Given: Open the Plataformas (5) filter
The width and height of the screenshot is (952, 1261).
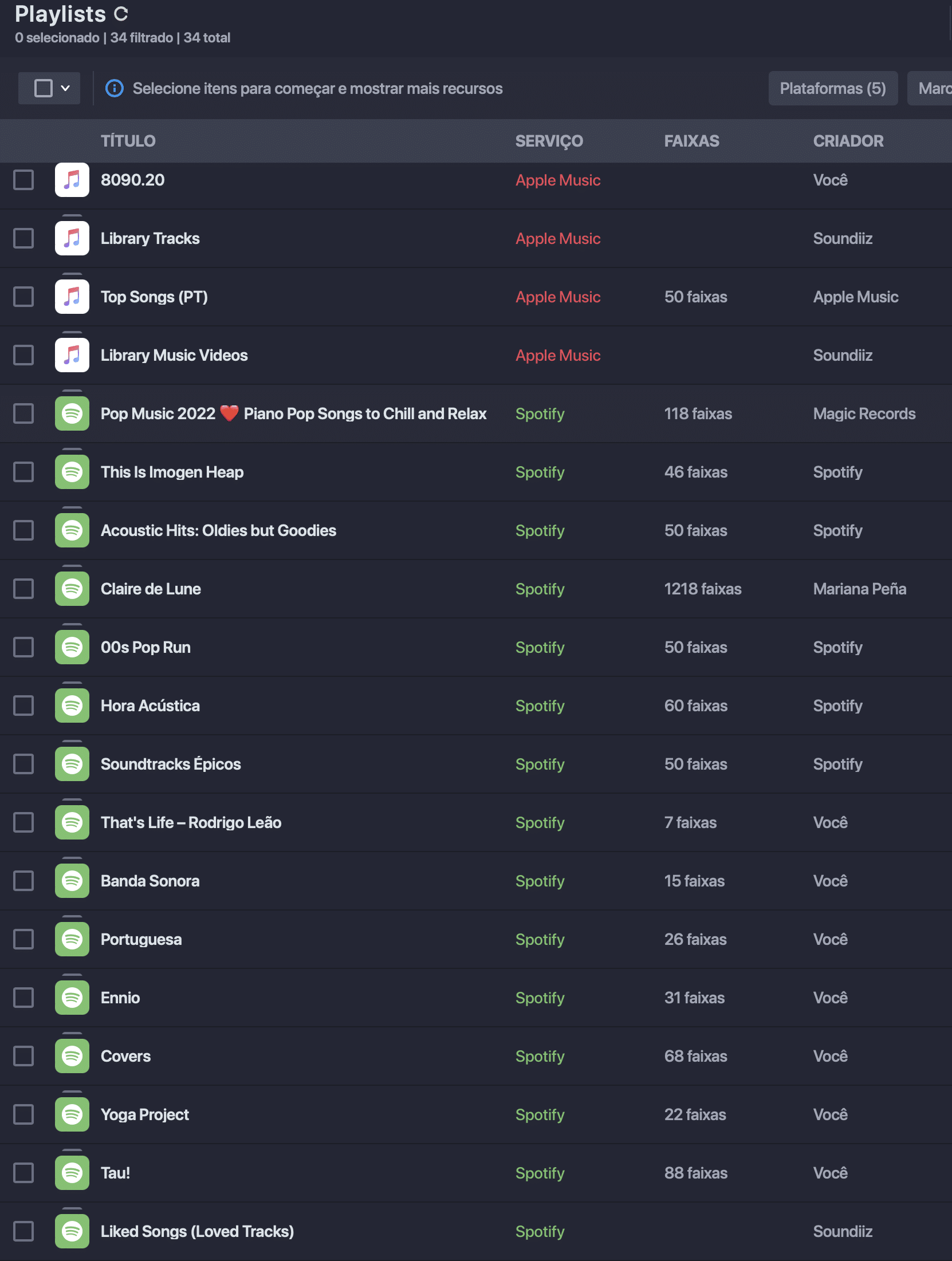Looking at the screenshot, I should click(833, 88).
